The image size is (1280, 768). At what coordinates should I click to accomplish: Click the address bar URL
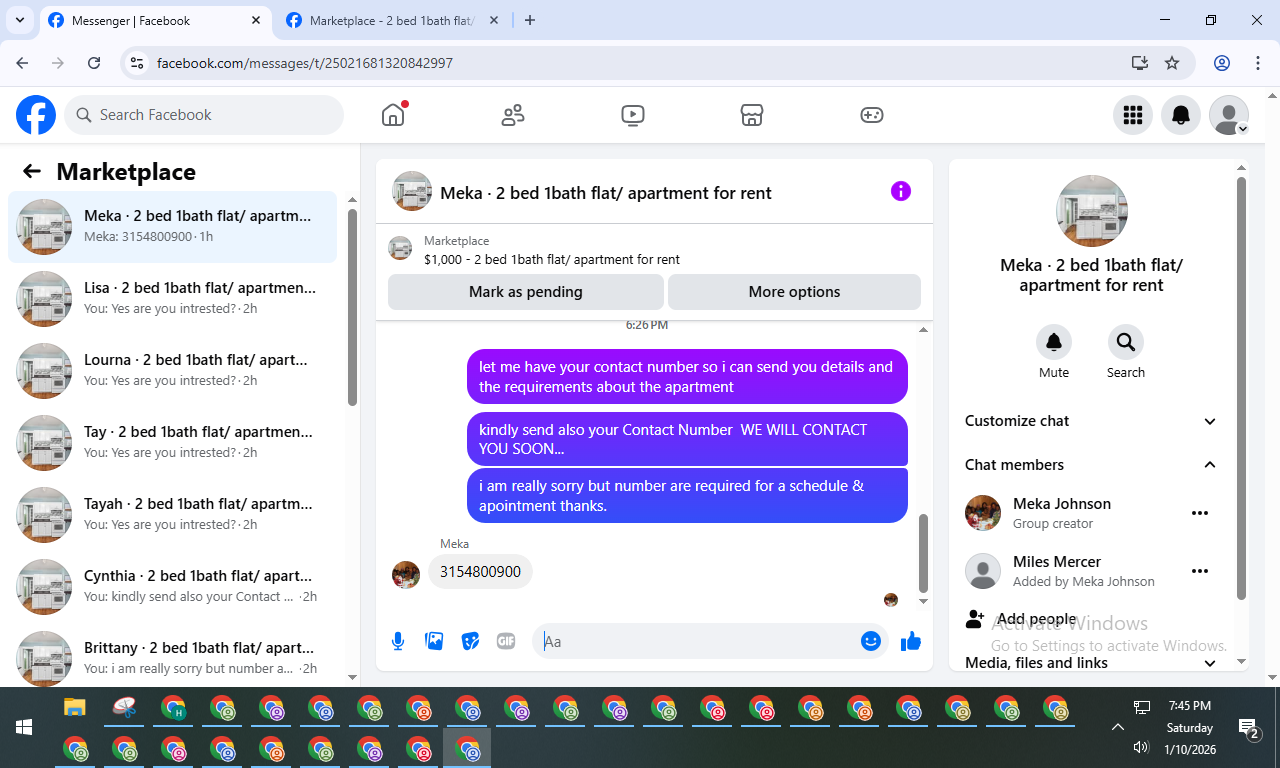tap(305, 63)
